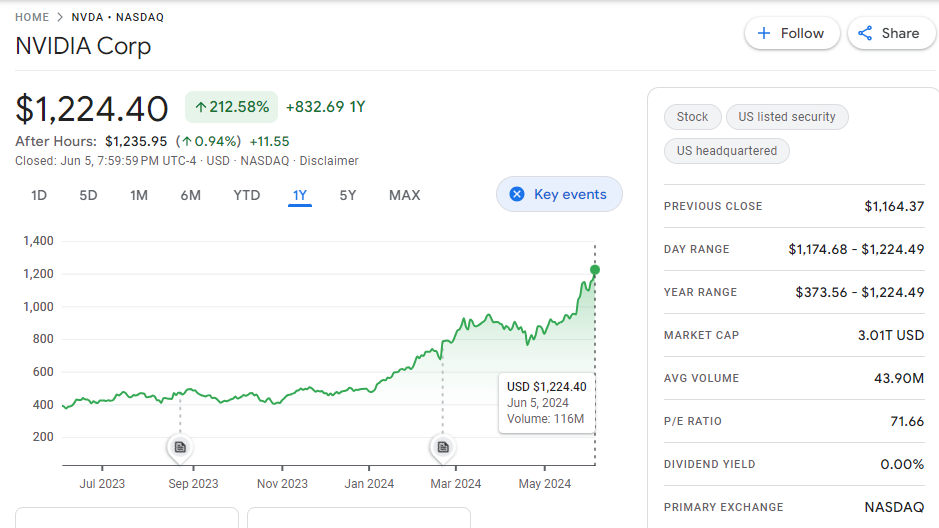Click the previous close value $1,164.37
The height and width of the screenshot is (528, 939).
pos(894,207)
